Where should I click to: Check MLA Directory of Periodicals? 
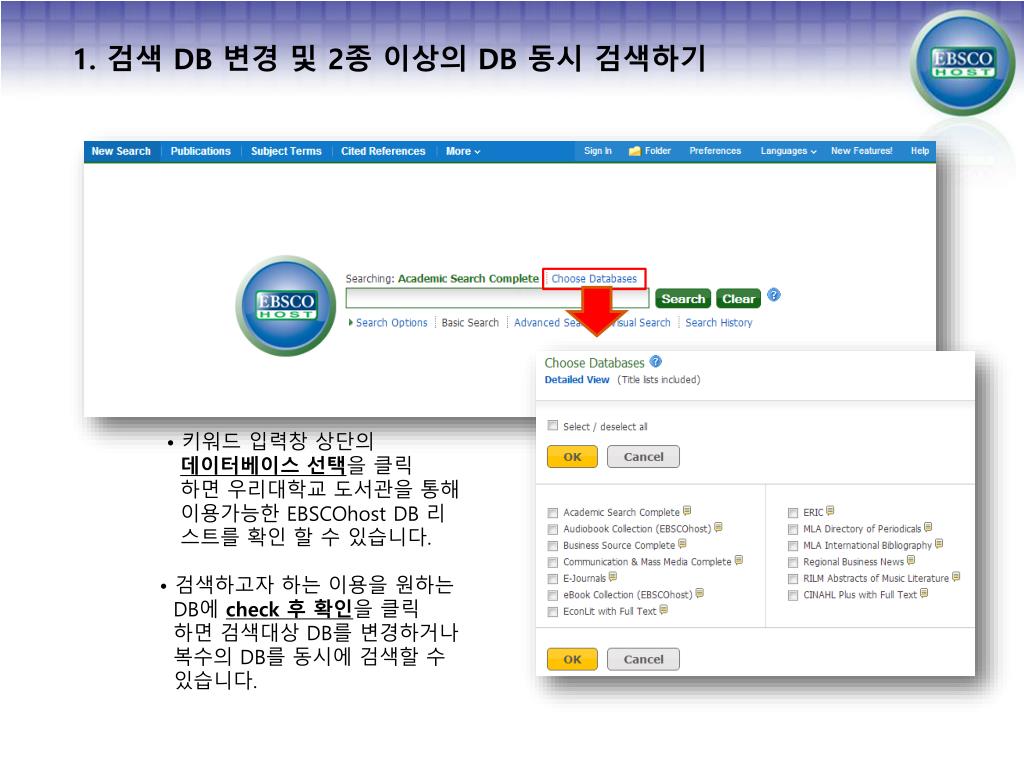coord(793,529)
